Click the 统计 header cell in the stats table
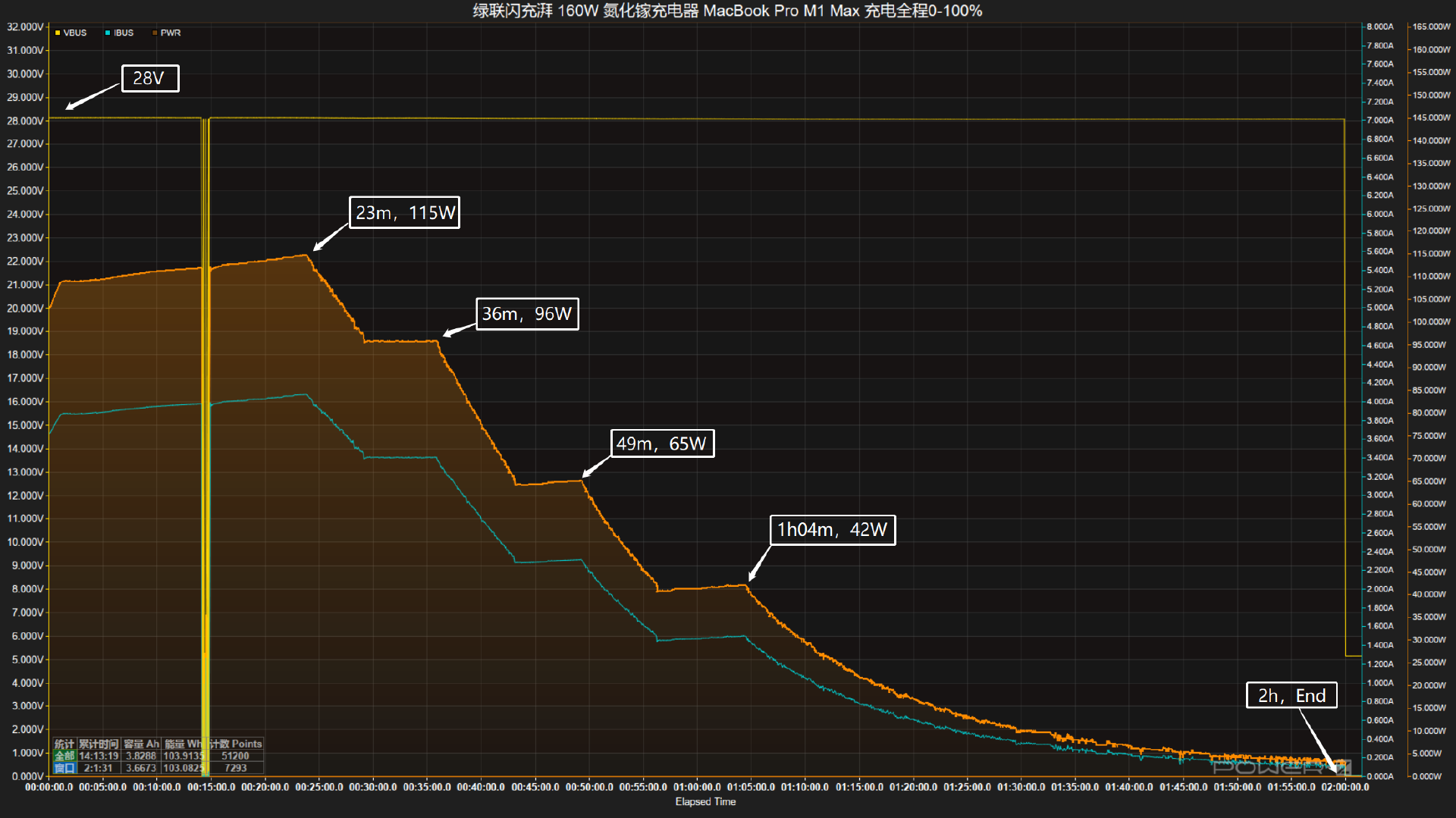Screen dimensions: 1456x818 [64, 744]
